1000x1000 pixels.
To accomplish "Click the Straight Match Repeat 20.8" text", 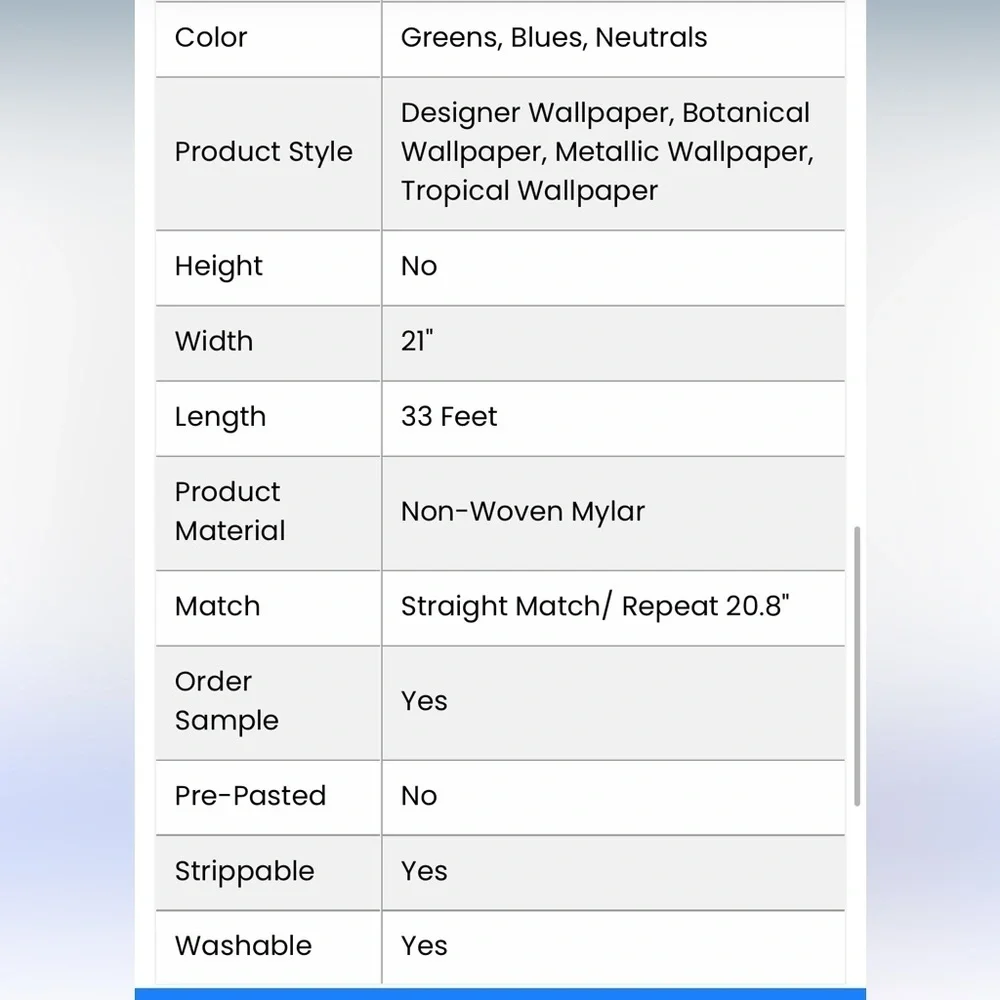I will pos(595,606).
